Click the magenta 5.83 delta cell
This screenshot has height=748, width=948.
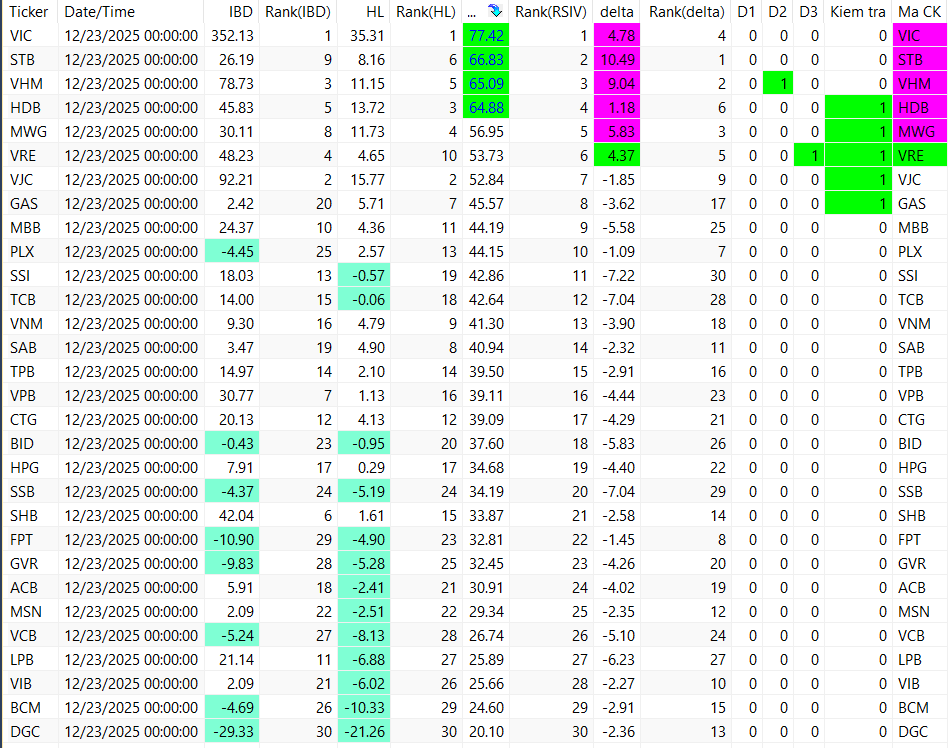pyautogui.click(x=617, y=132)
